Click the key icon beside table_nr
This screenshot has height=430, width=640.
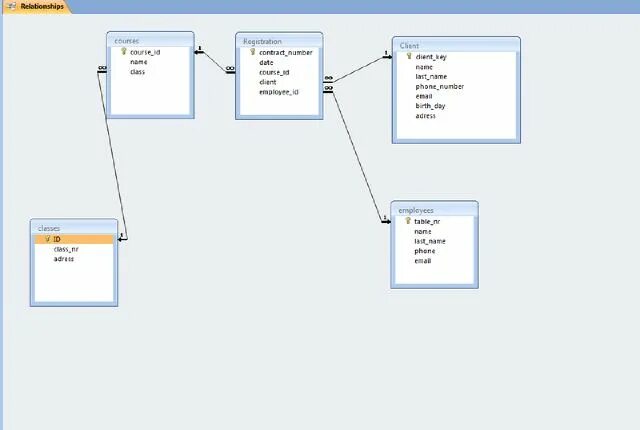(408, 221)
